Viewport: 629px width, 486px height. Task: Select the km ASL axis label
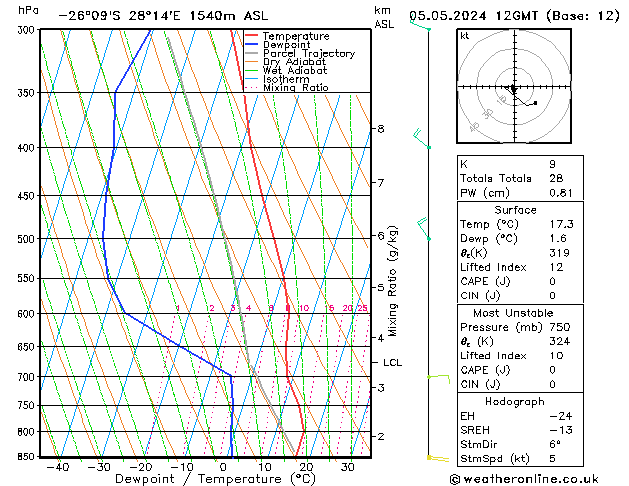(384, 17)
